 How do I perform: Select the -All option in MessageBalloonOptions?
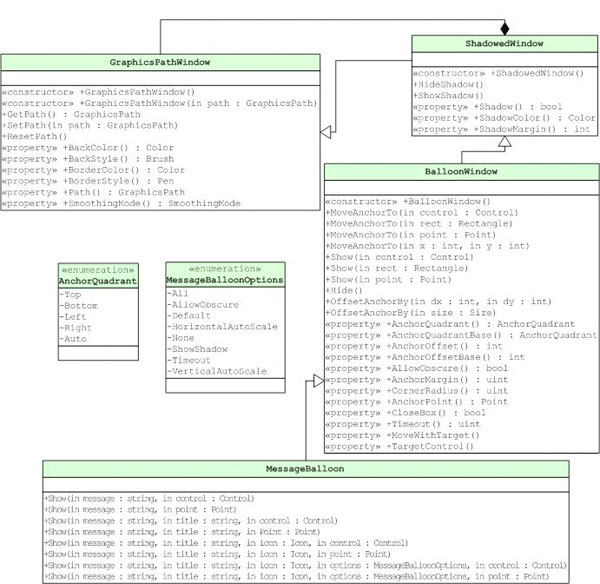178,293
